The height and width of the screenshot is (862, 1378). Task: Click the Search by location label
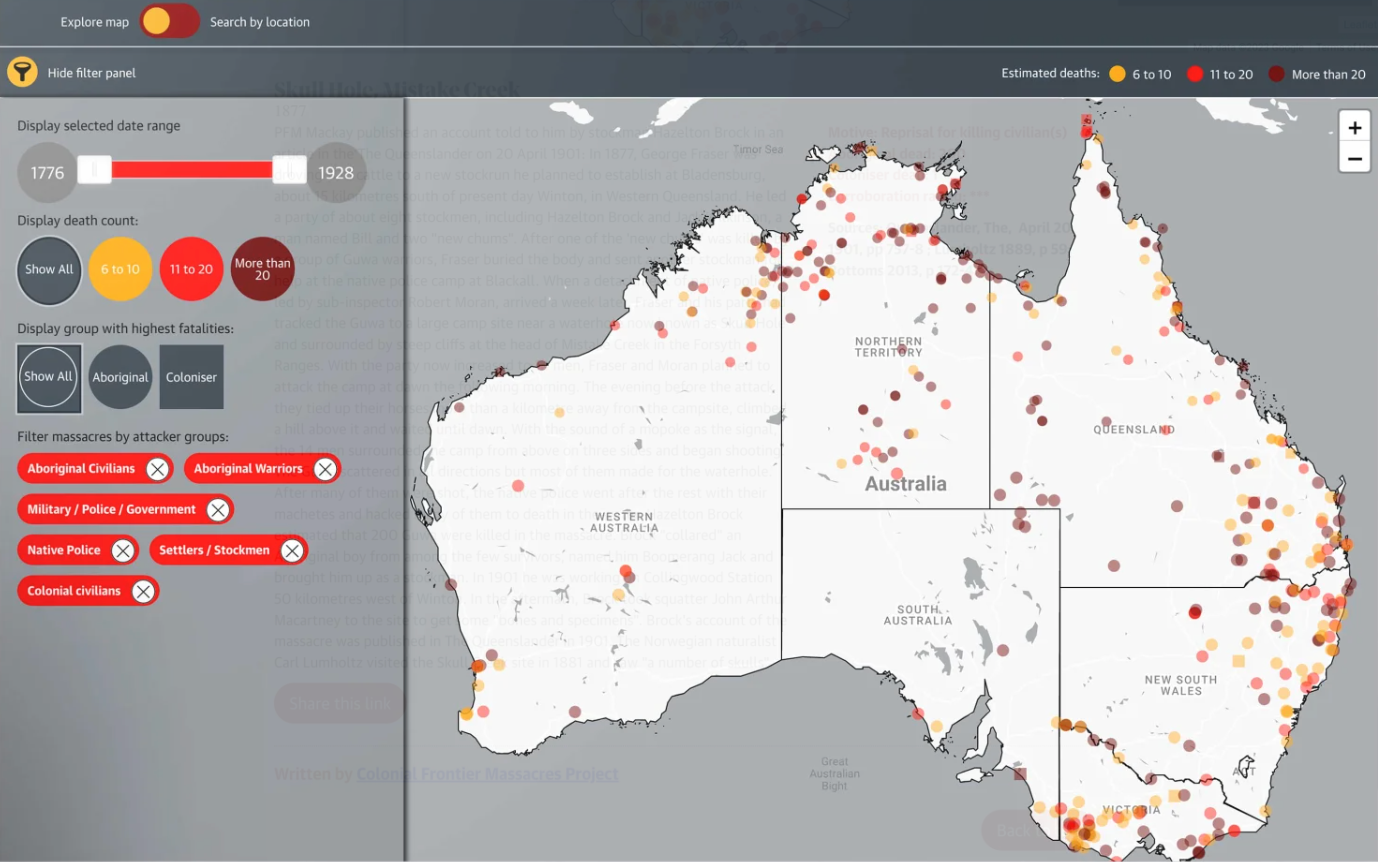(259, 22)
